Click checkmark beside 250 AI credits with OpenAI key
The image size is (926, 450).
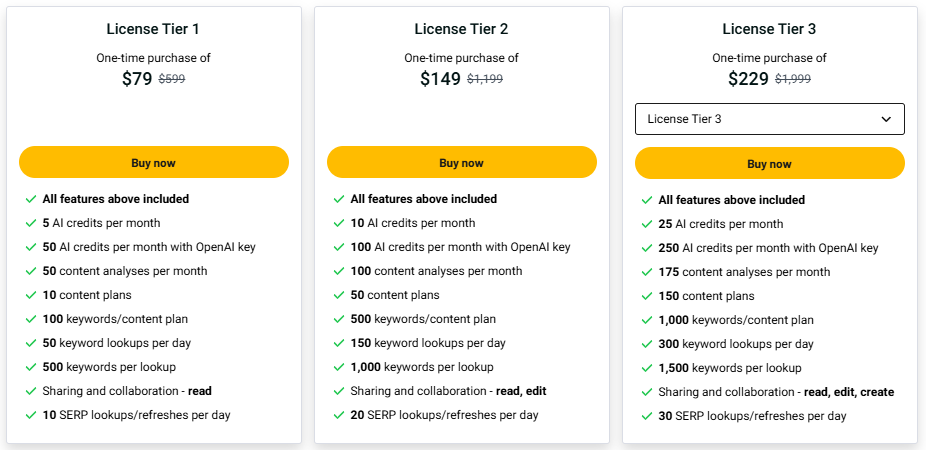point(647,249)
